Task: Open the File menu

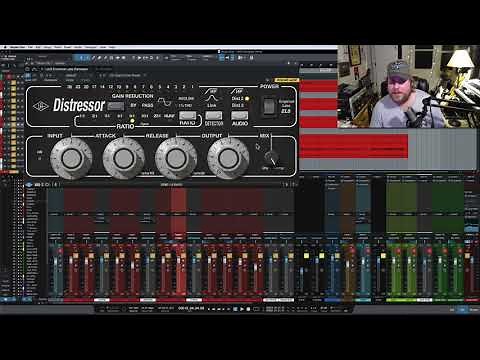Action: [x=30, y=47]
